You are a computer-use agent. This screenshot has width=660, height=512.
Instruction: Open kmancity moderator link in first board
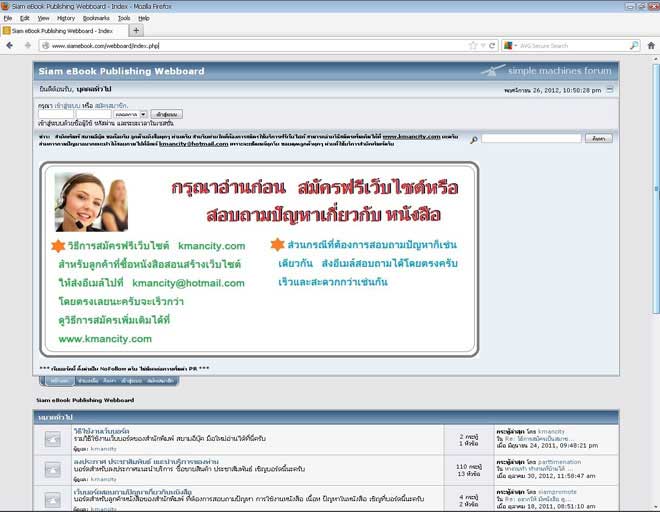pyautogui.click(x=104, y=449)
